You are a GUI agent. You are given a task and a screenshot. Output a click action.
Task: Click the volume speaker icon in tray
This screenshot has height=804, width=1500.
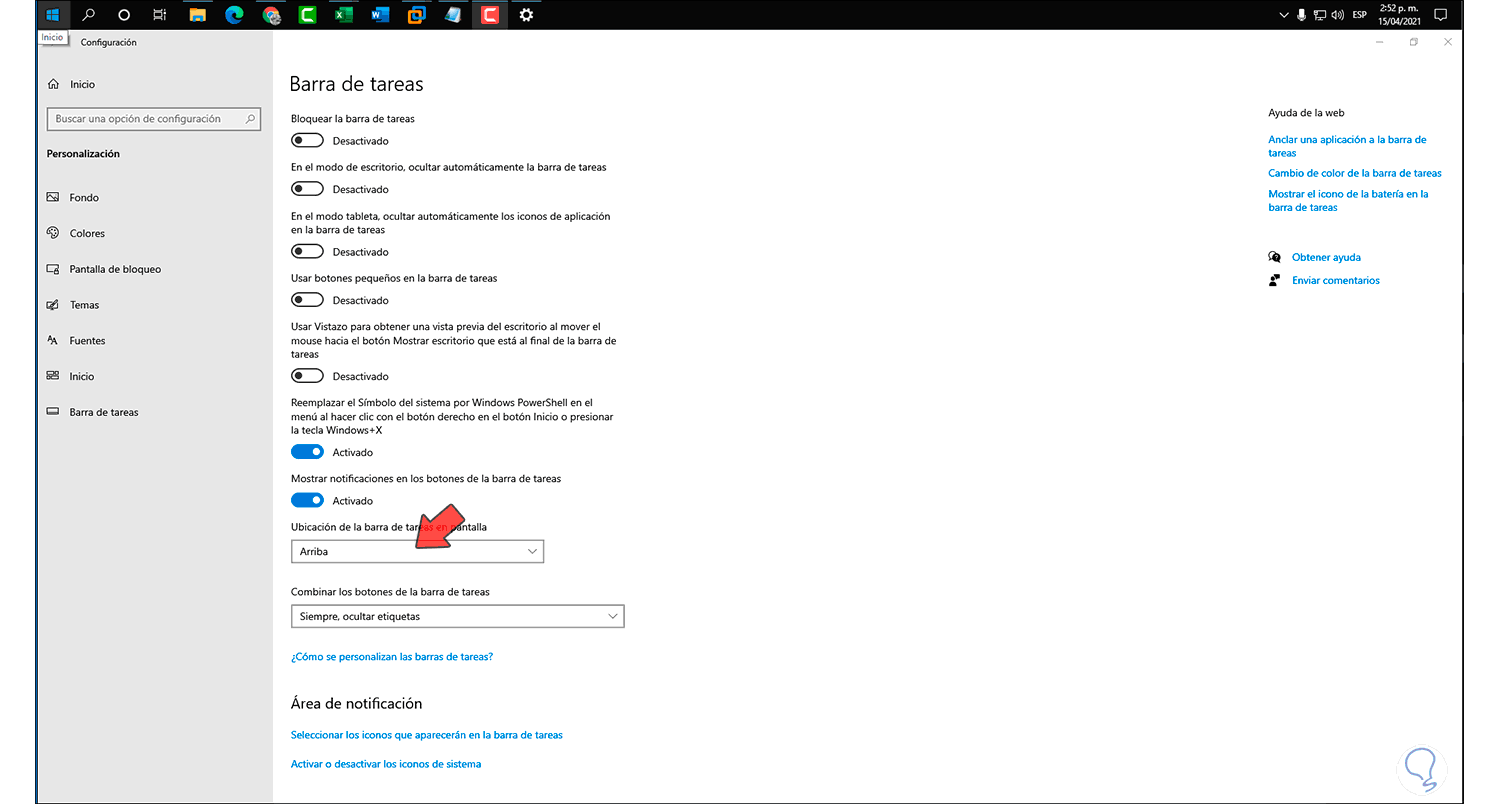pos(1337,15)
